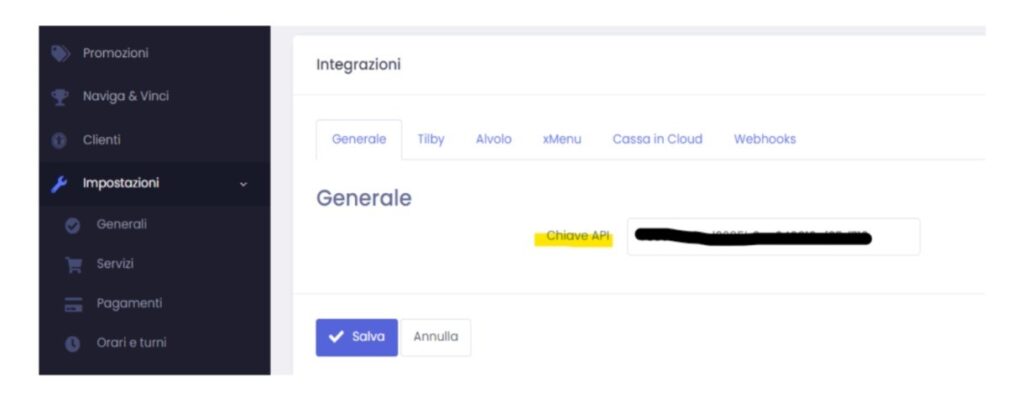Go to the xMenu tab
This screenshot has height=403, width=1024.
pos(561,139)
